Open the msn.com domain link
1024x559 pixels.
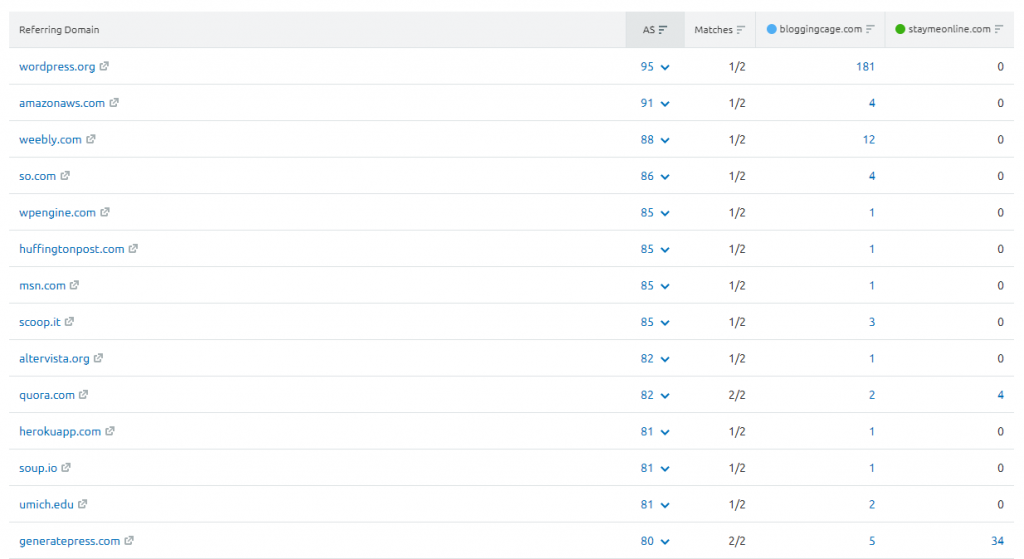click(x=42, y=286)
